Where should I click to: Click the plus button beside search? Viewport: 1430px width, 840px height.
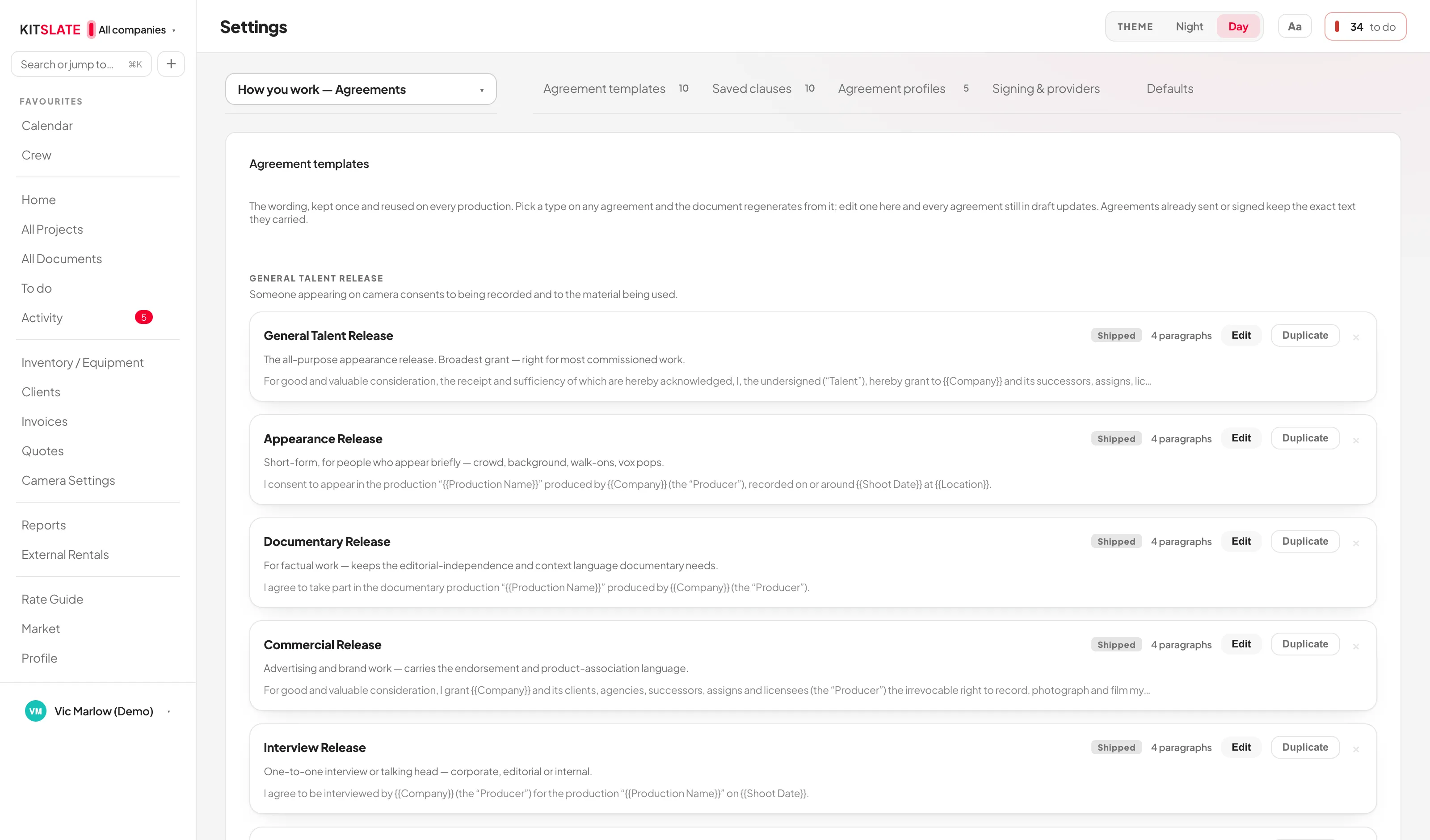point(171,64)
